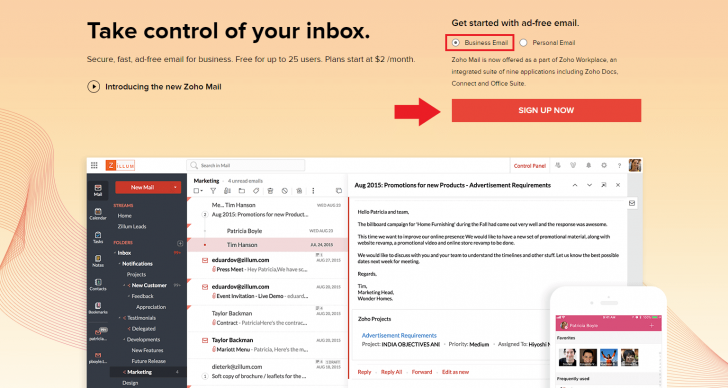This screenshot has width=728, height=388.
Task: Open the Notes module in sidebar
Action: click(x=98, y=261)
